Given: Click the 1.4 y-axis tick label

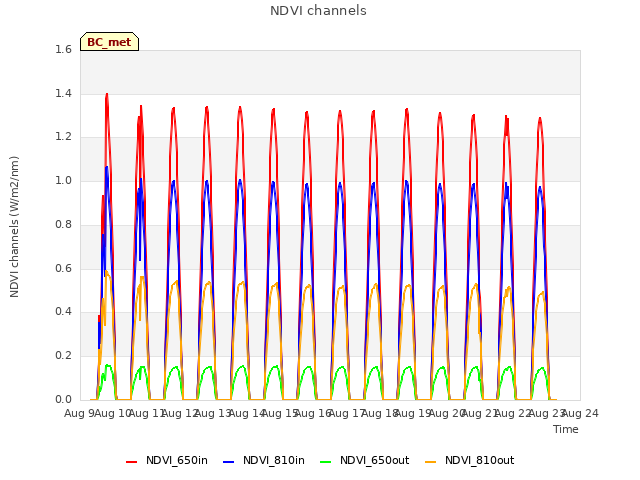Looking at the screenshot, I should [x=63, y=93].
